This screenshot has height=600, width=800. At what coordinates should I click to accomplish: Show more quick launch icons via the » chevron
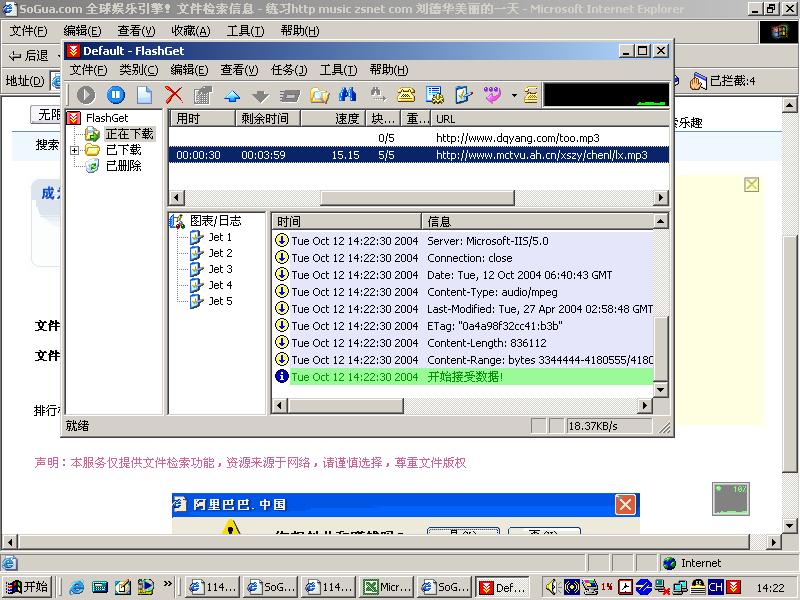167,584
